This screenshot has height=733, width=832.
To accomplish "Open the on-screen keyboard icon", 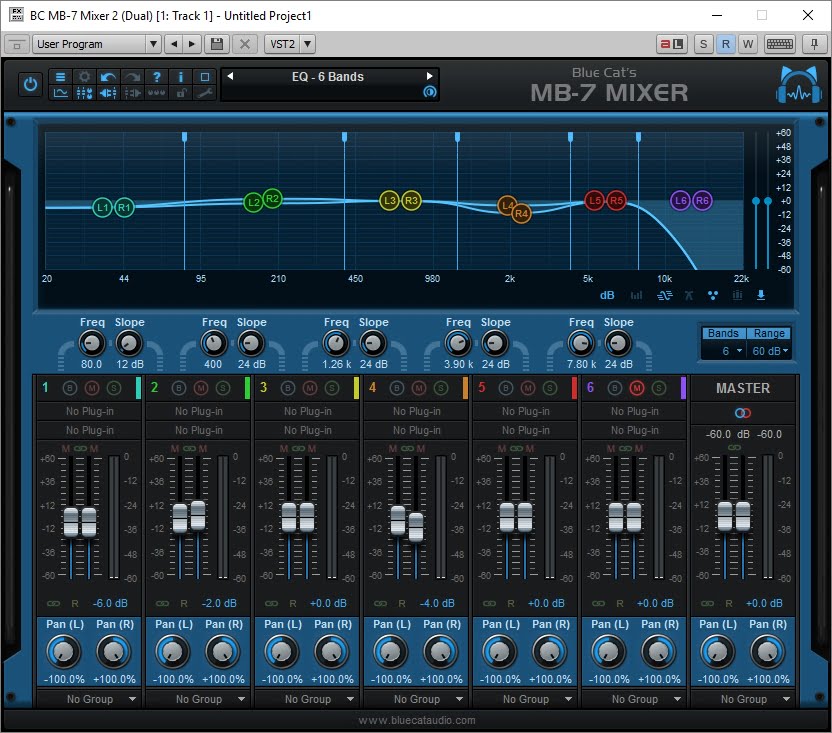I will pyautogui.click(x=780, y=44).
